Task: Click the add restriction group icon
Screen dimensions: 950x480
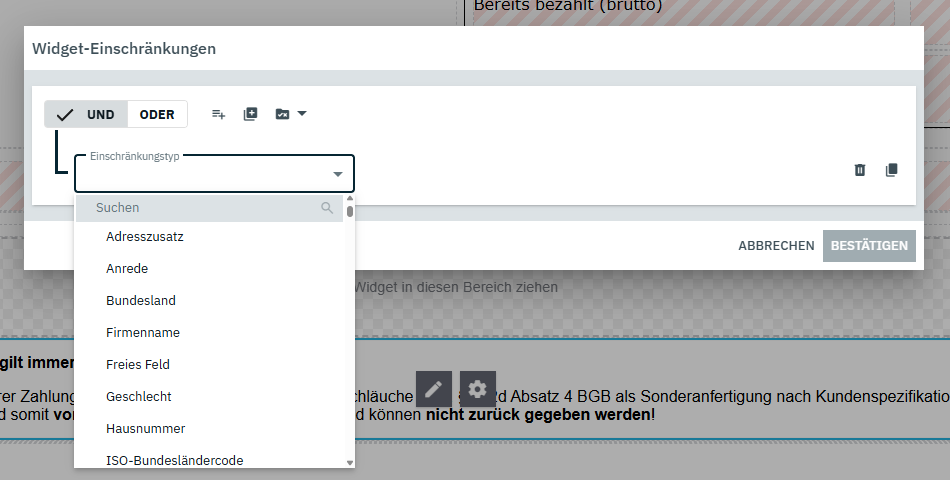Action: [250, 114]
